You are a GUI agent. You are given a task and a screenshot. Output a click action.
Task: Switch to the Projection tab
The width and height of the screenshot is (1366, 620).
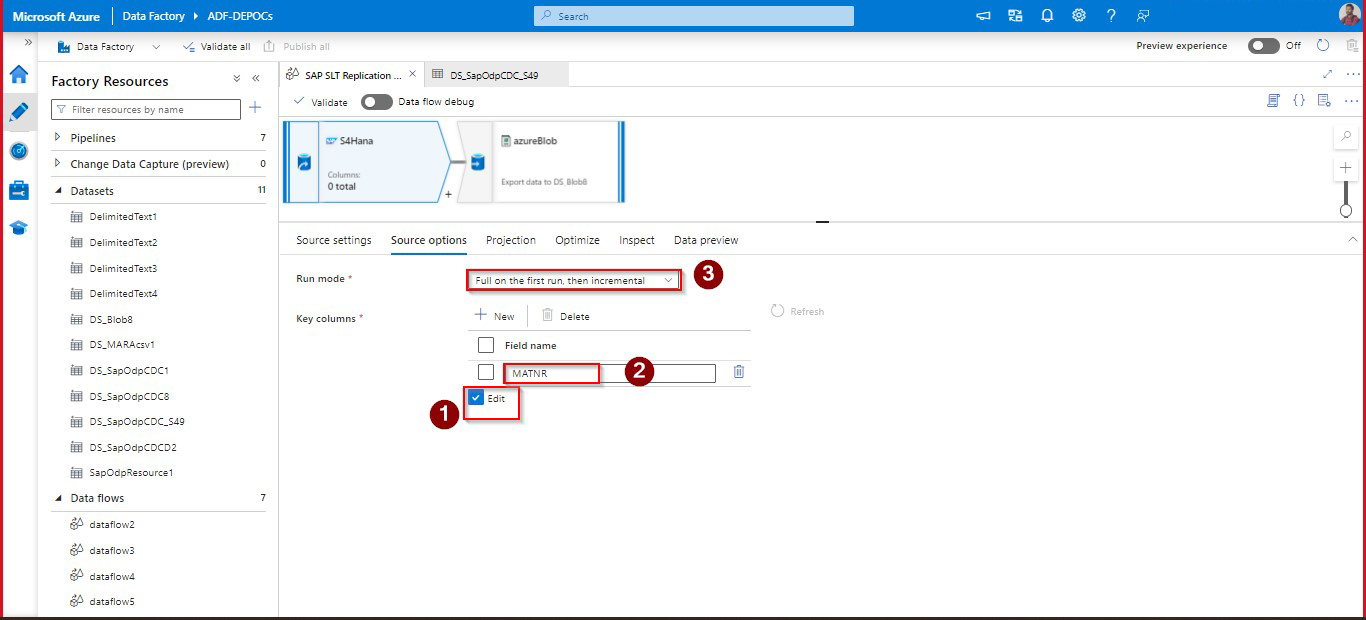(510, 240)
